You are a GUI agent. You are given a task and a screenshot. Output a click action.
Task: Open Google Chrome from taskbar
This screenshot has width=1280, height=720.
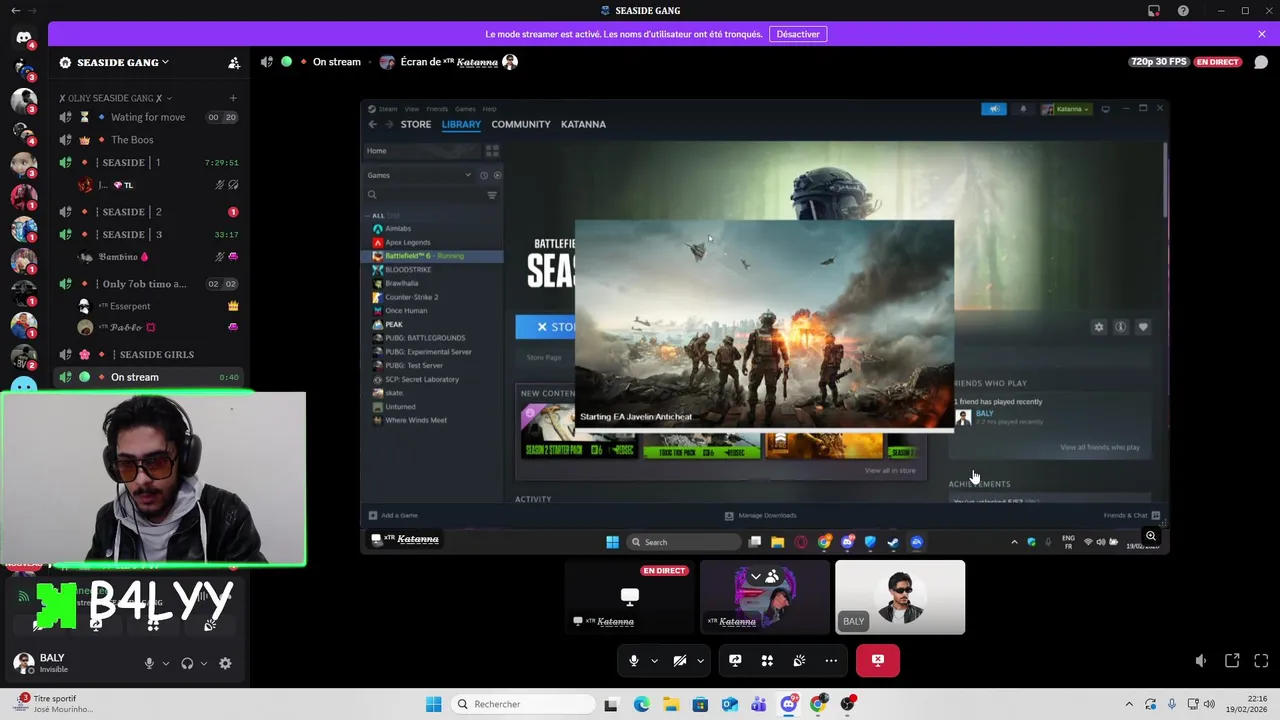point(818,704)
